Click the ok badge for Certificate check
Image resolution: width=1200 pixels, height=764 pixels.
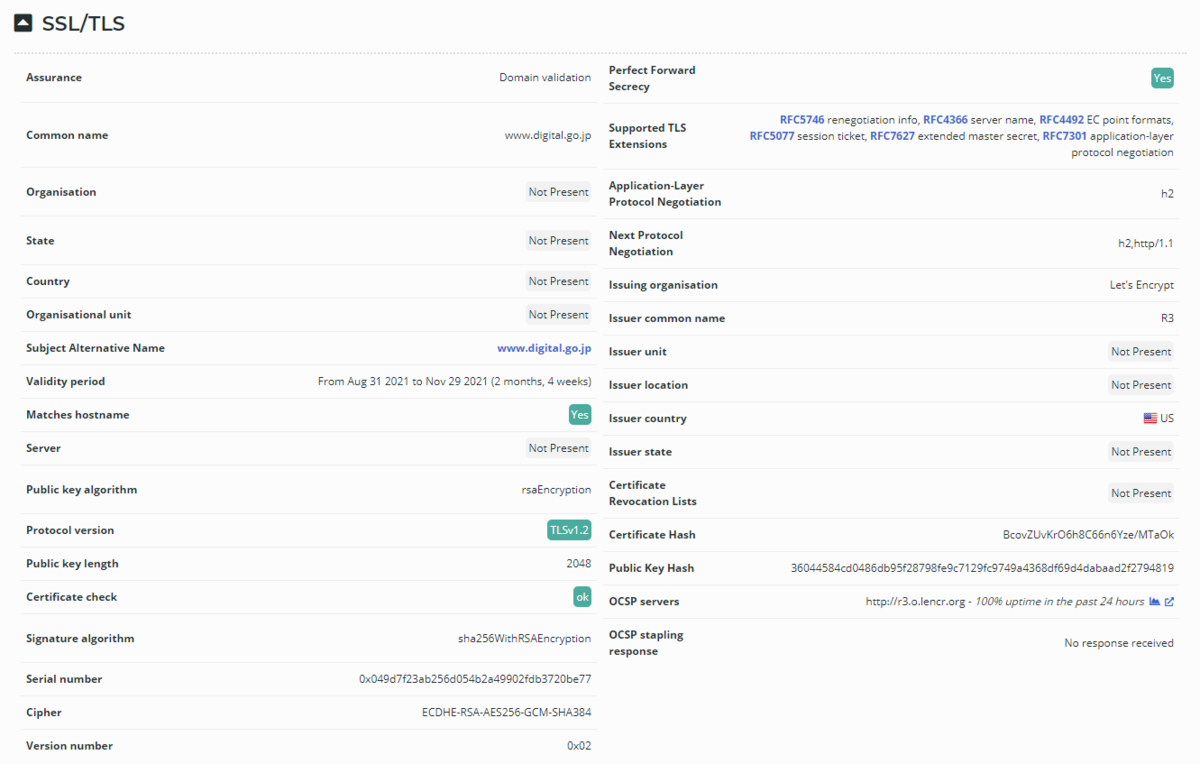(x=582, y=597)
